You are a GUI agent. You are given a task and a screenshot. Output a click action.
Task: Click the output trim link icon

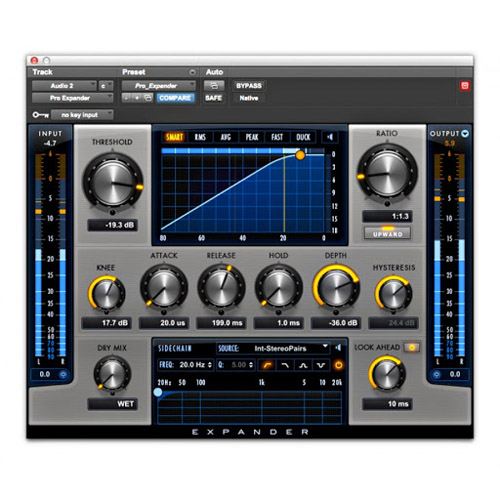tap(437, 374)
